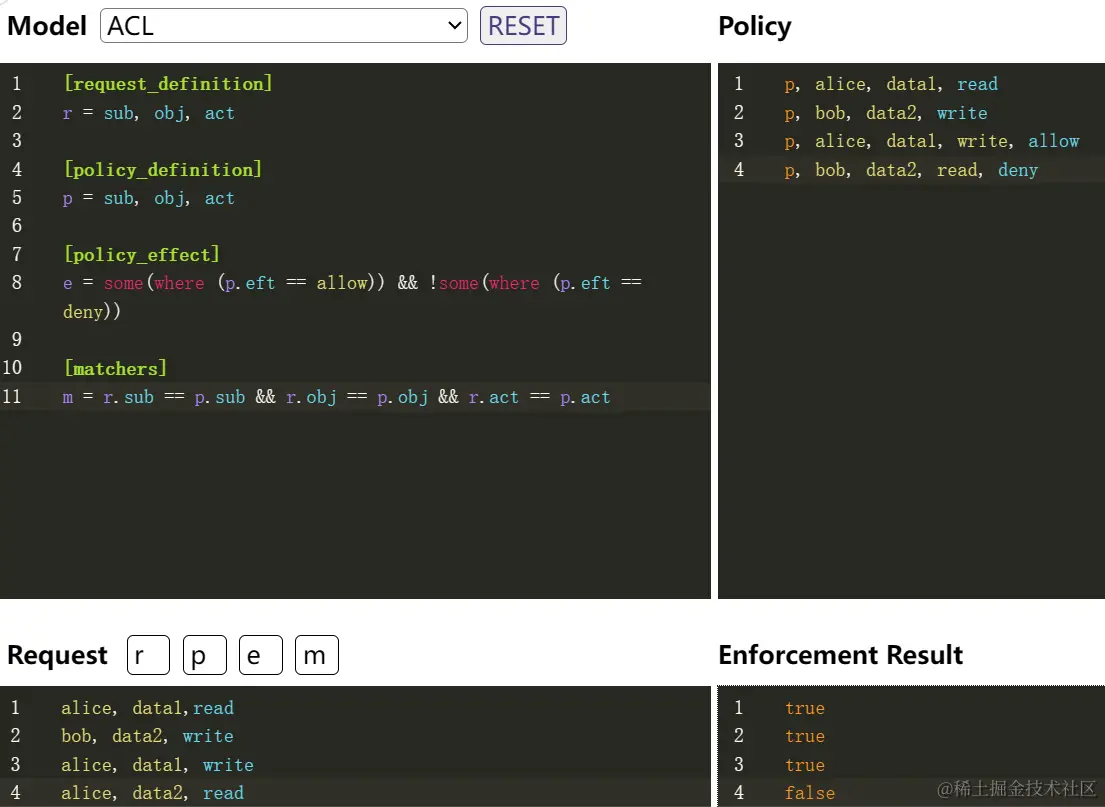The image size is (1105, 807).
Task: Click enforcement result line 2 'true'
Action: (x=805, y=736)
